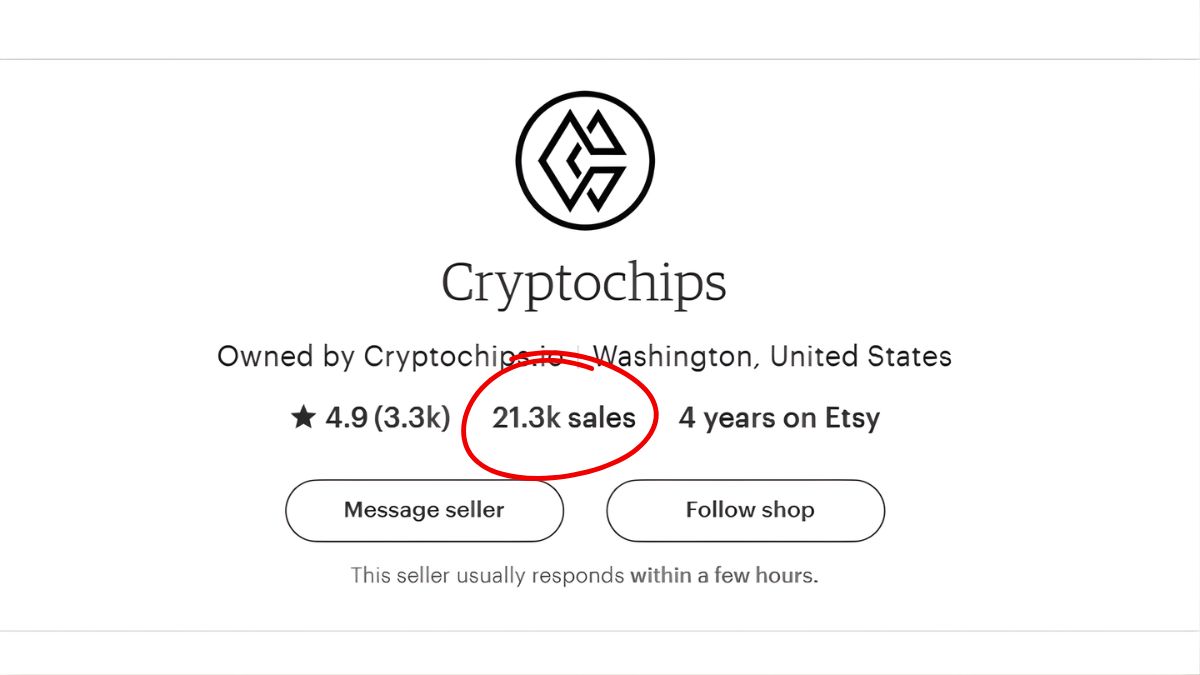This screenshot has width=1200, height=675.
Task: Click the top horizontal divider line
Action: (600, 59)
